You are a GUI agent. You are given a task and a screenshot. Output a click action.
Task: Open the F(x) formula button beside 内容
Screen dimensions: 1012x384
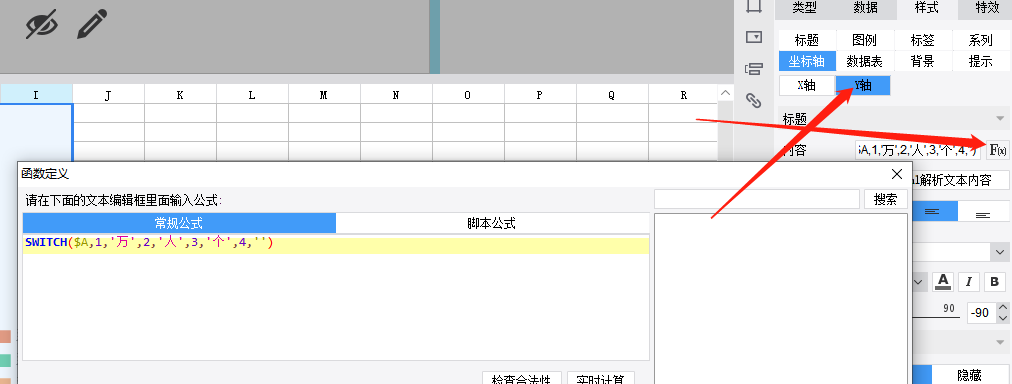pyautogui.click(x=998, y=150)
